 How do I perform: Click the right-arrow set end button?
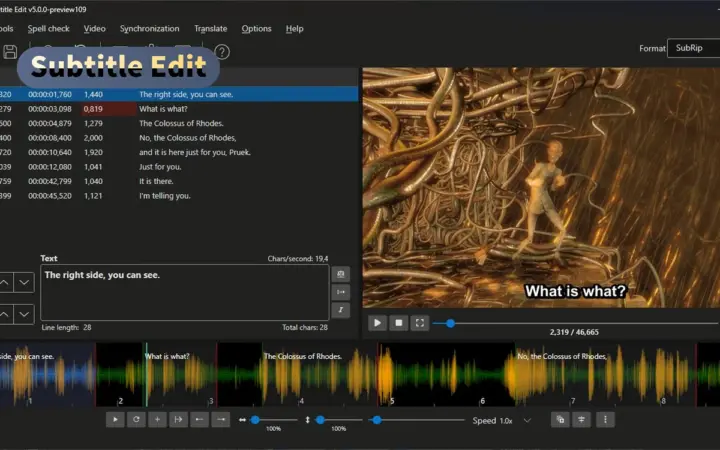click(x=221, y=419)
